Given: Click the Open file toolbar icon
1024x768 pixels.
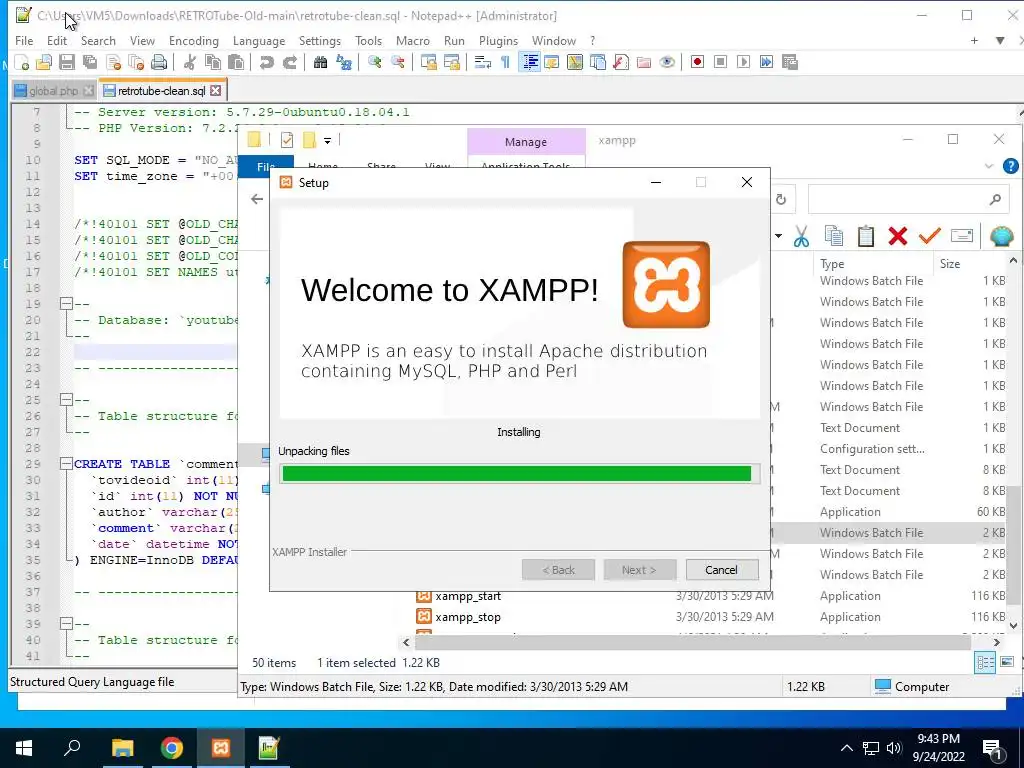Looking at the screenshot, I should (x=44, y=62).
